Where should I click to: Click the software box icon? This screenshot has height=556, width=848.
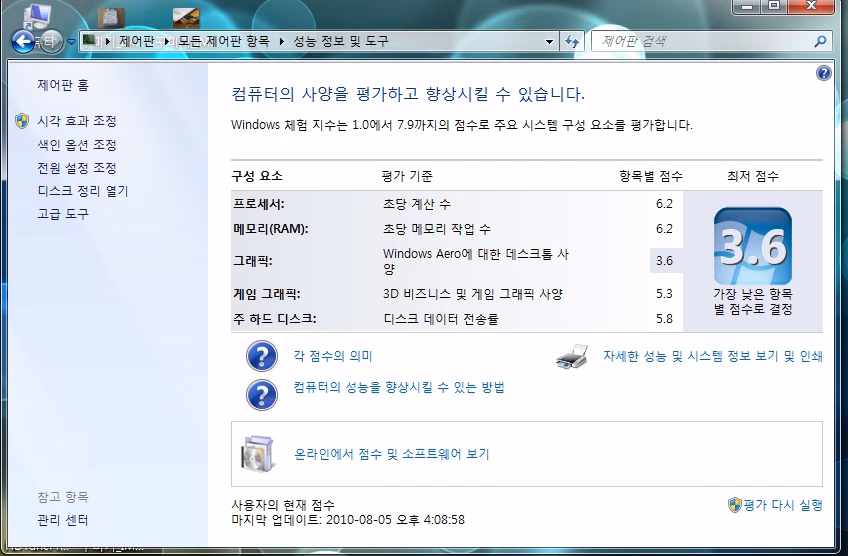pos(257,454)
